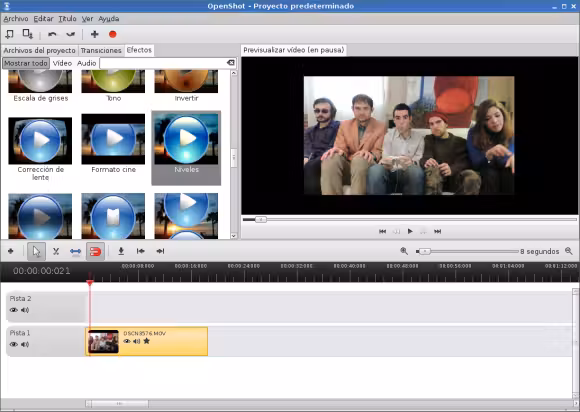Clear the effects search field

(x=231, y=63)
